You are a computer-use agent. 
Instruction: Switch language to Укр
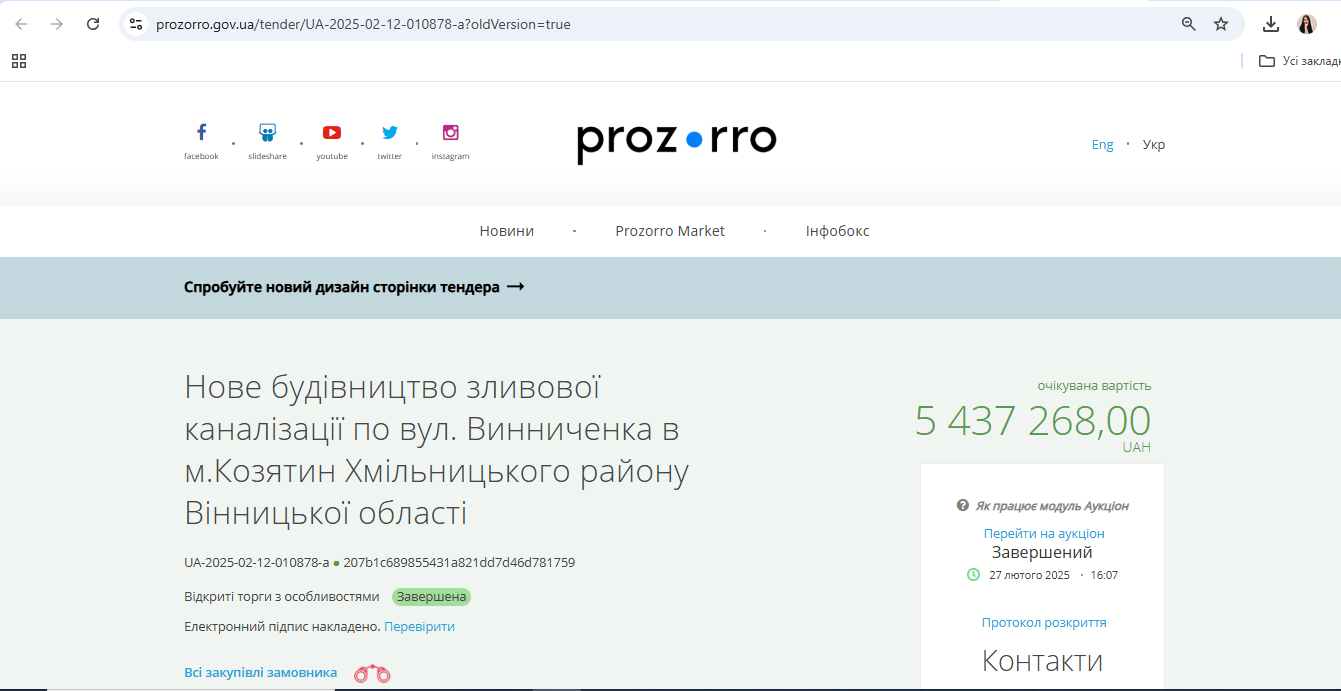1154,144
